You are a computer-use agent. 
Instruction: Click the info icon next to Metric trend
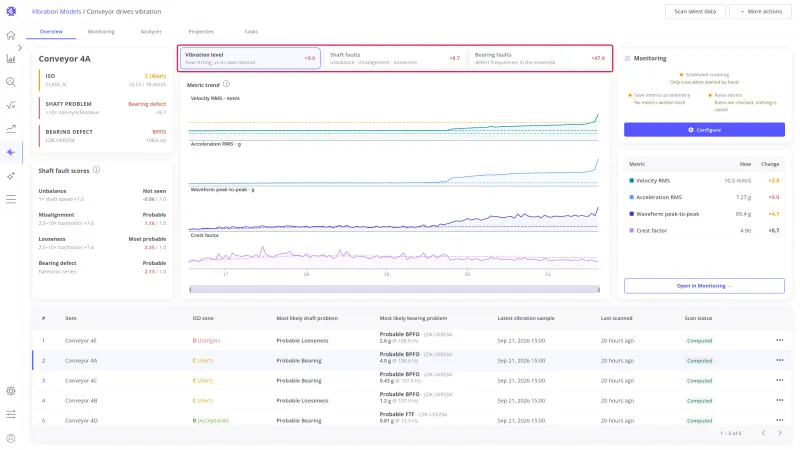(x=227, y=84)
